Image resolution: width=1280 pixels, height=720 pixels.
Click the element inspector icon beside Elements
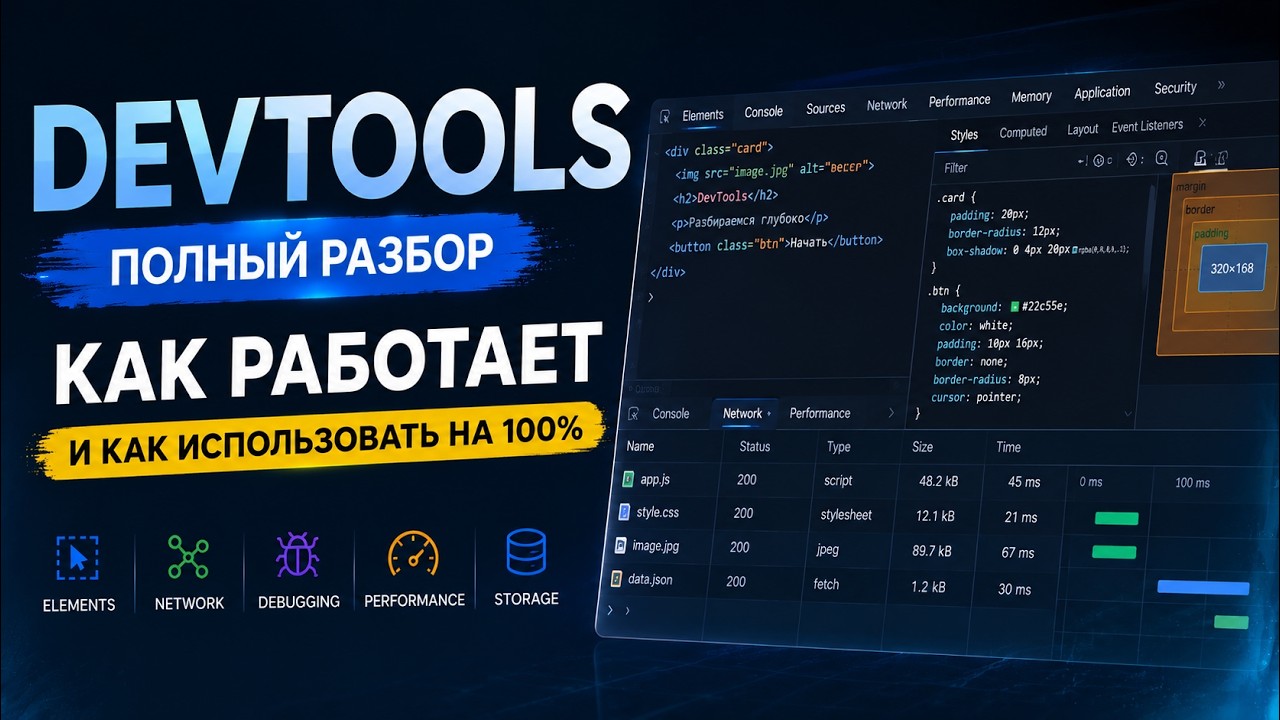(666, 116)
